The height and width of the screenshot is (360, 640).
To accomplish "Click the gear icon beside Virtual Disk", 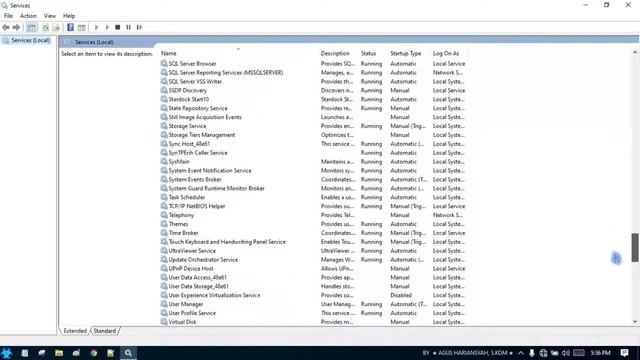I will click(x=164, y=322).
